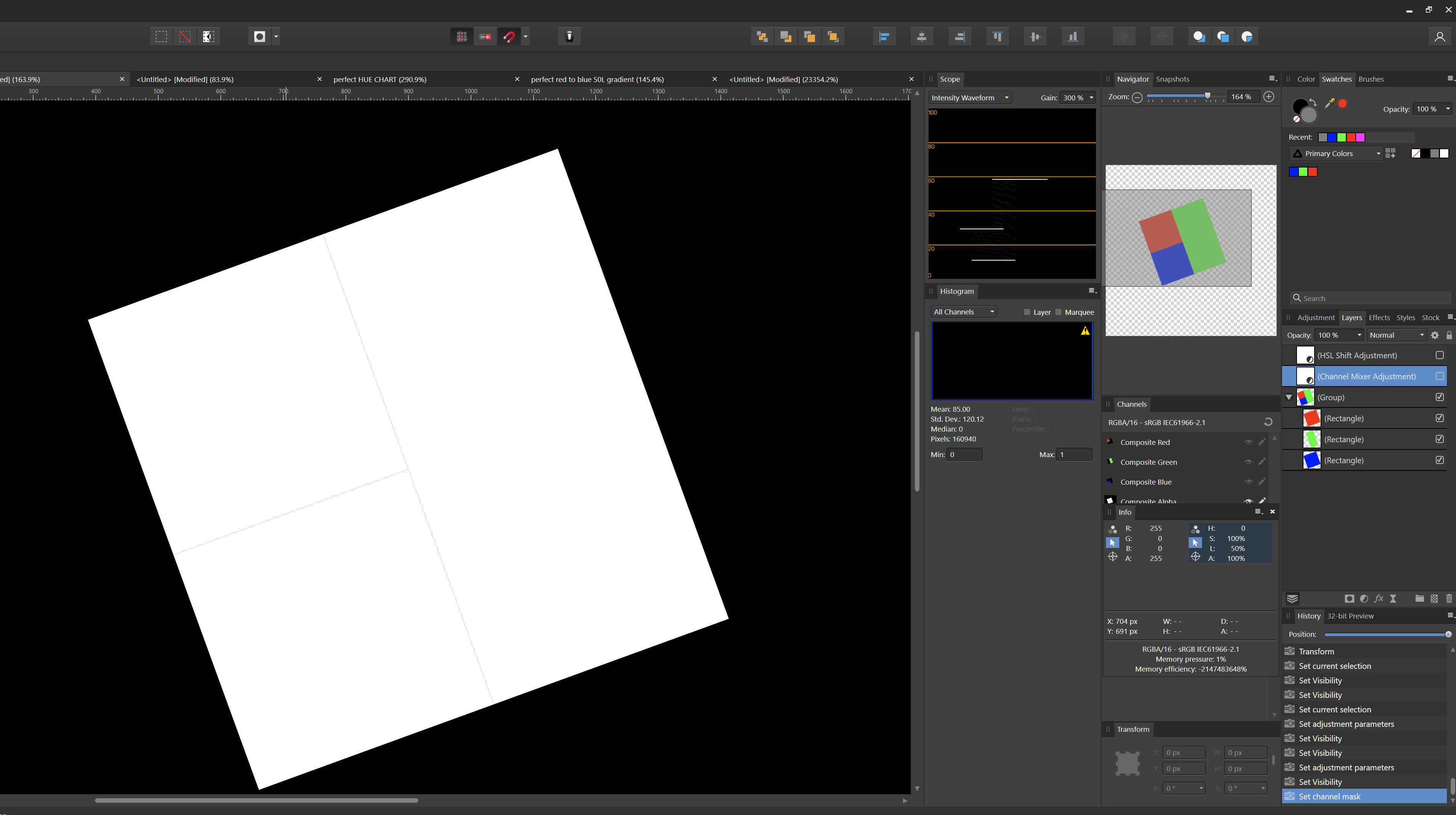This screenshot has width=1456, height=815.
Task: Click the Adjustments half-circle icon in Layers panel
Action: point(1364,598)
